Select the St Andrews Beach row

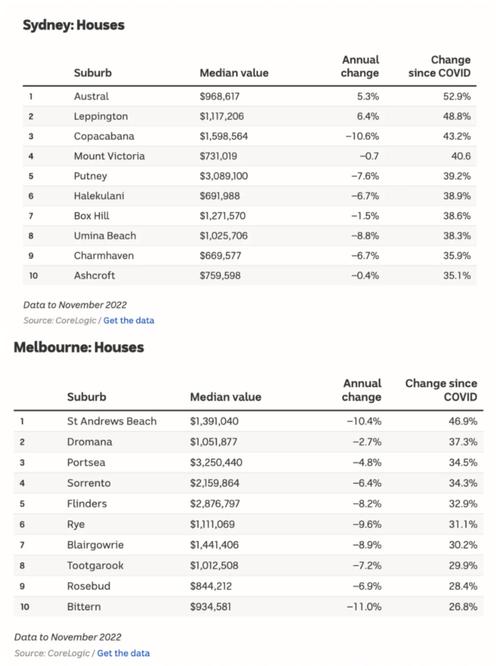click(249, 421)
